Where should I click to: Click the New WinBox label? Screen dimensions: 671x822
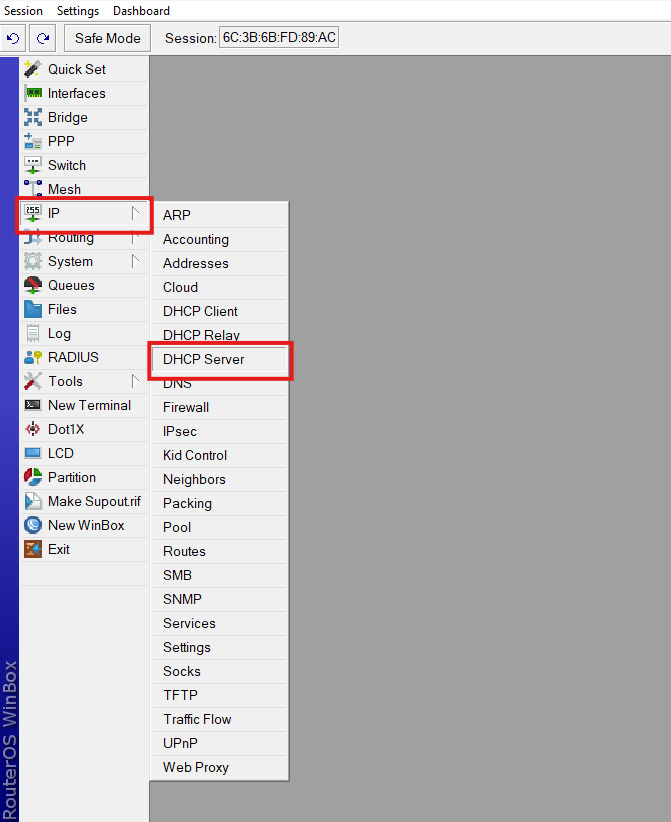[x=86, y=525]
